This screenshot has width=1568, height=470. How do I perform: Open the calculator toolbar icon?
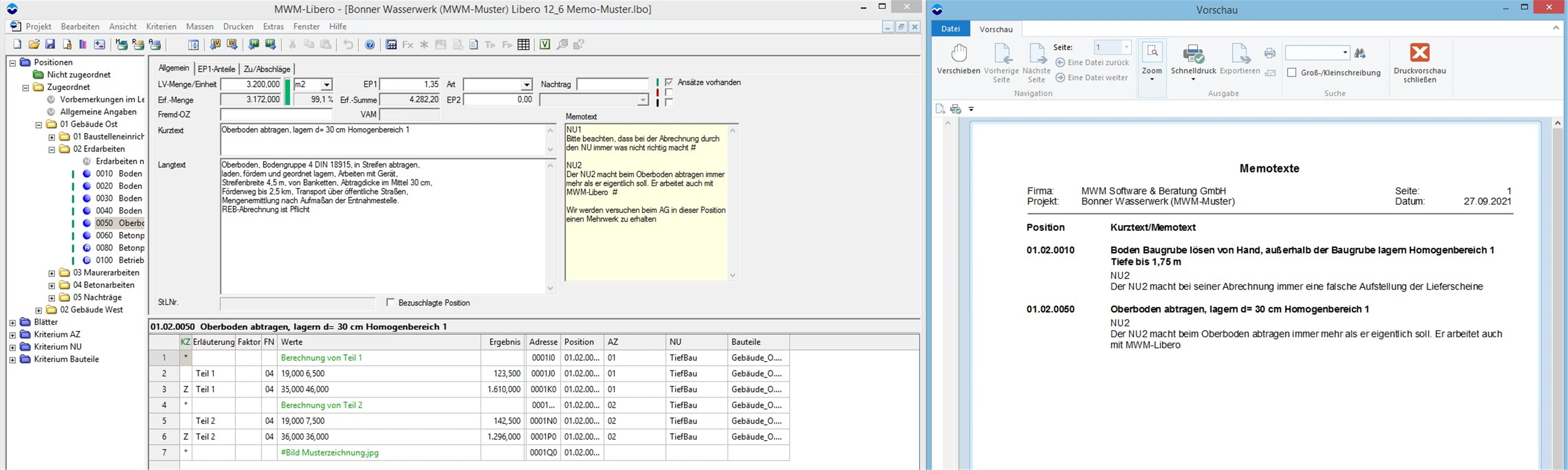coord(391,44)
